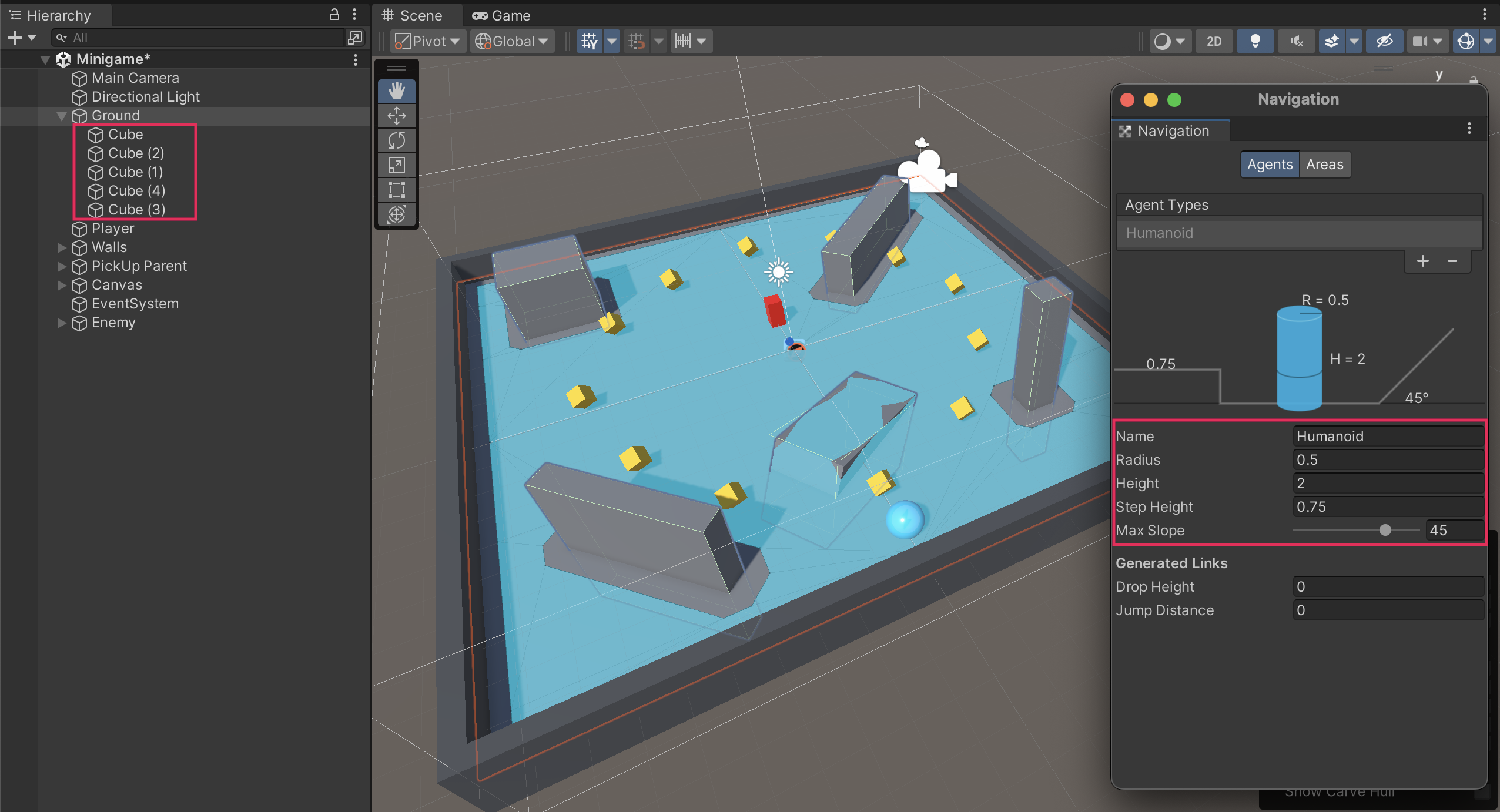This screenshot has width=1500, height=812.
Task: Toggle 2D scene view mode
Action: [1214, 41]
